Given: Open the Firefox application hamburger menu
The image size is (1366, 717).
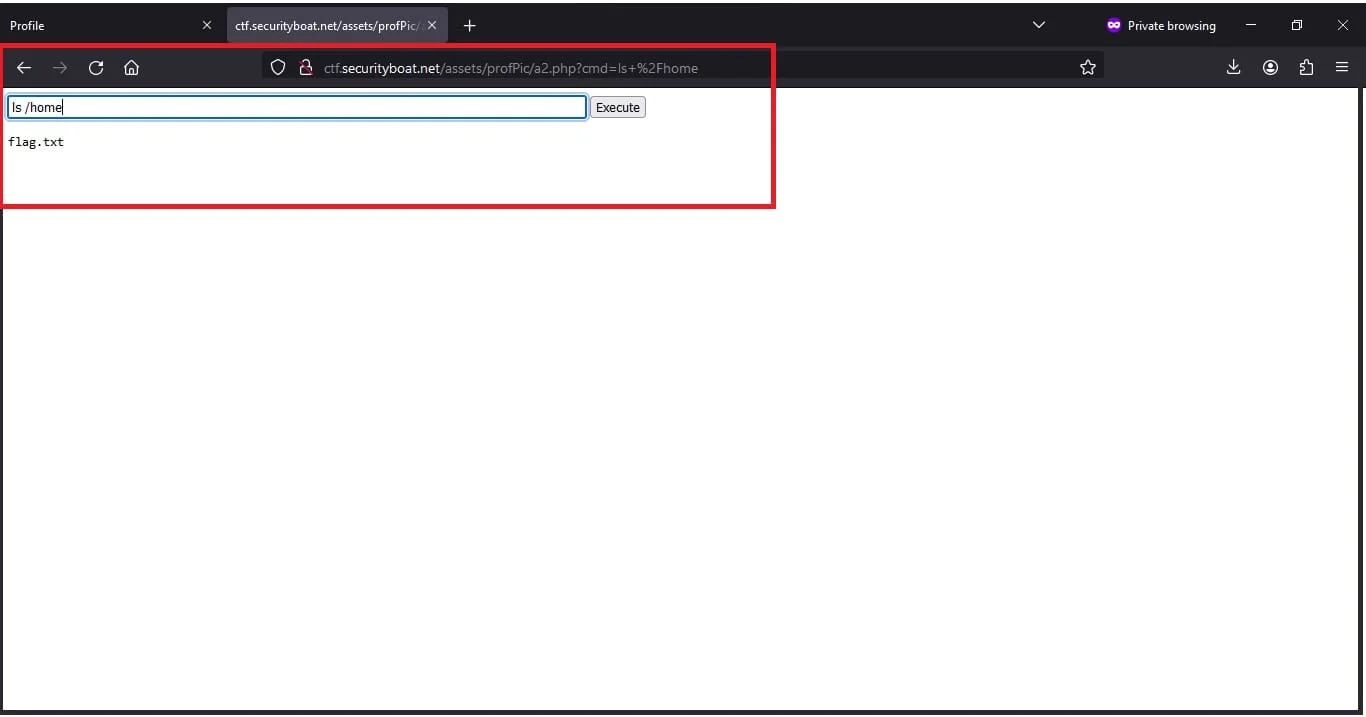Looking at the screenshot, I should pyautogui.click(x=1342, y=67).
